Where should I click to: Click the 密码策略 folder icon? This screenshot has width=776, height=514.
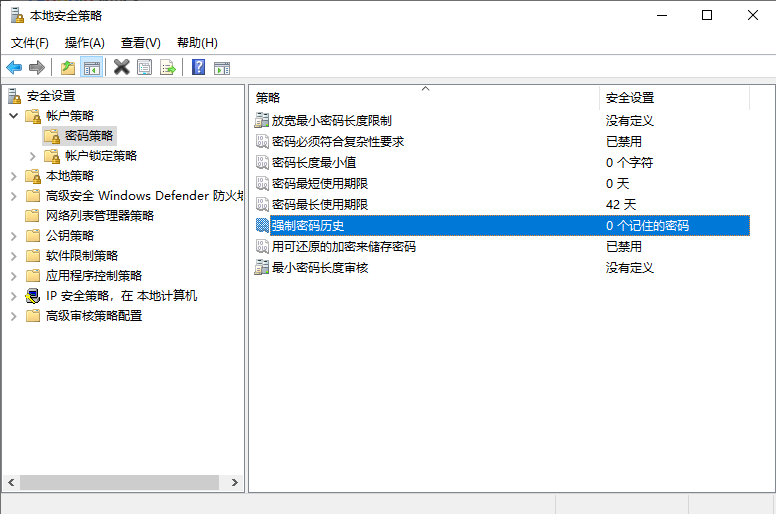point(52,136)
